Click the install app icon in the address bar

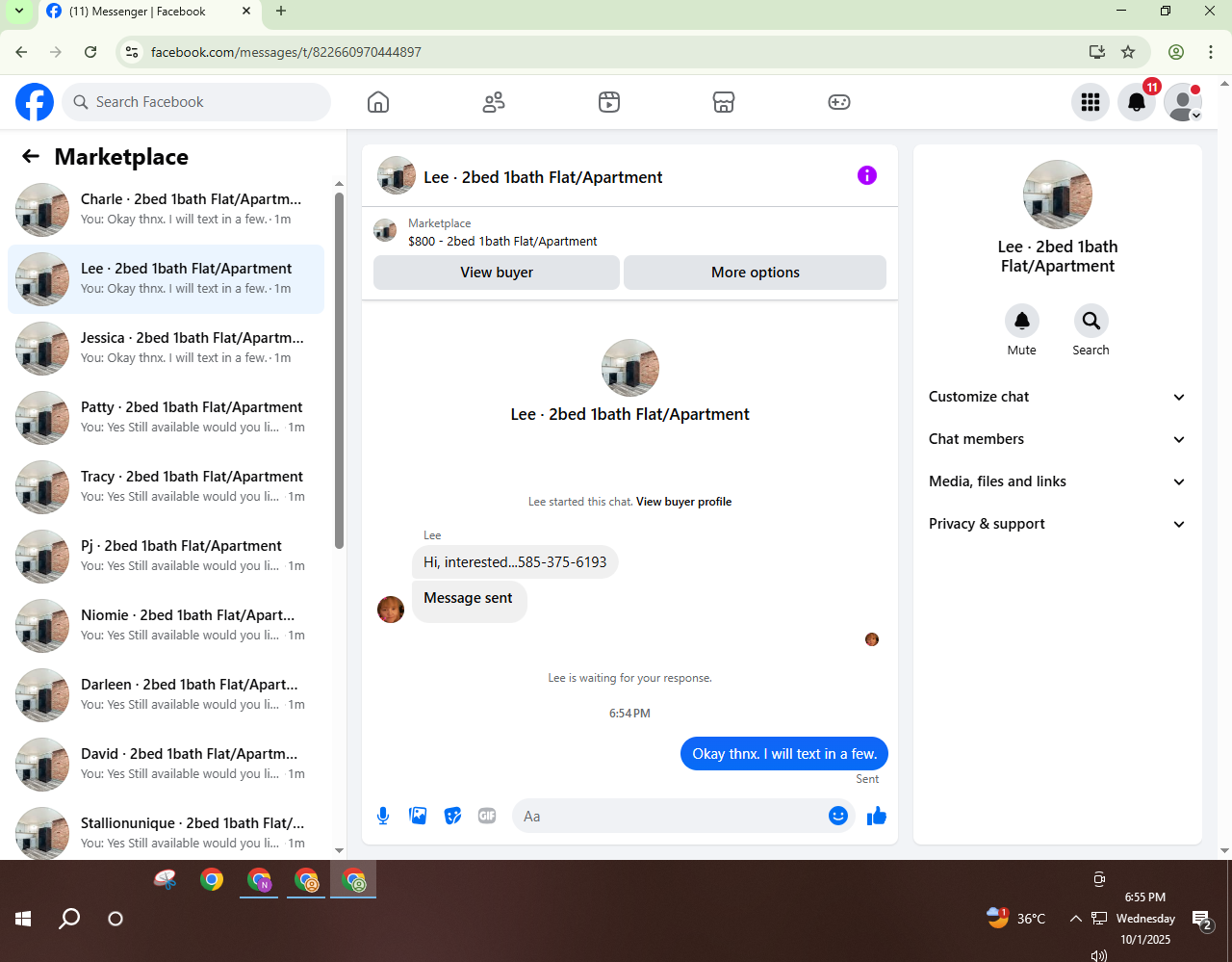pyautogui.click(x=1096, y=52)
